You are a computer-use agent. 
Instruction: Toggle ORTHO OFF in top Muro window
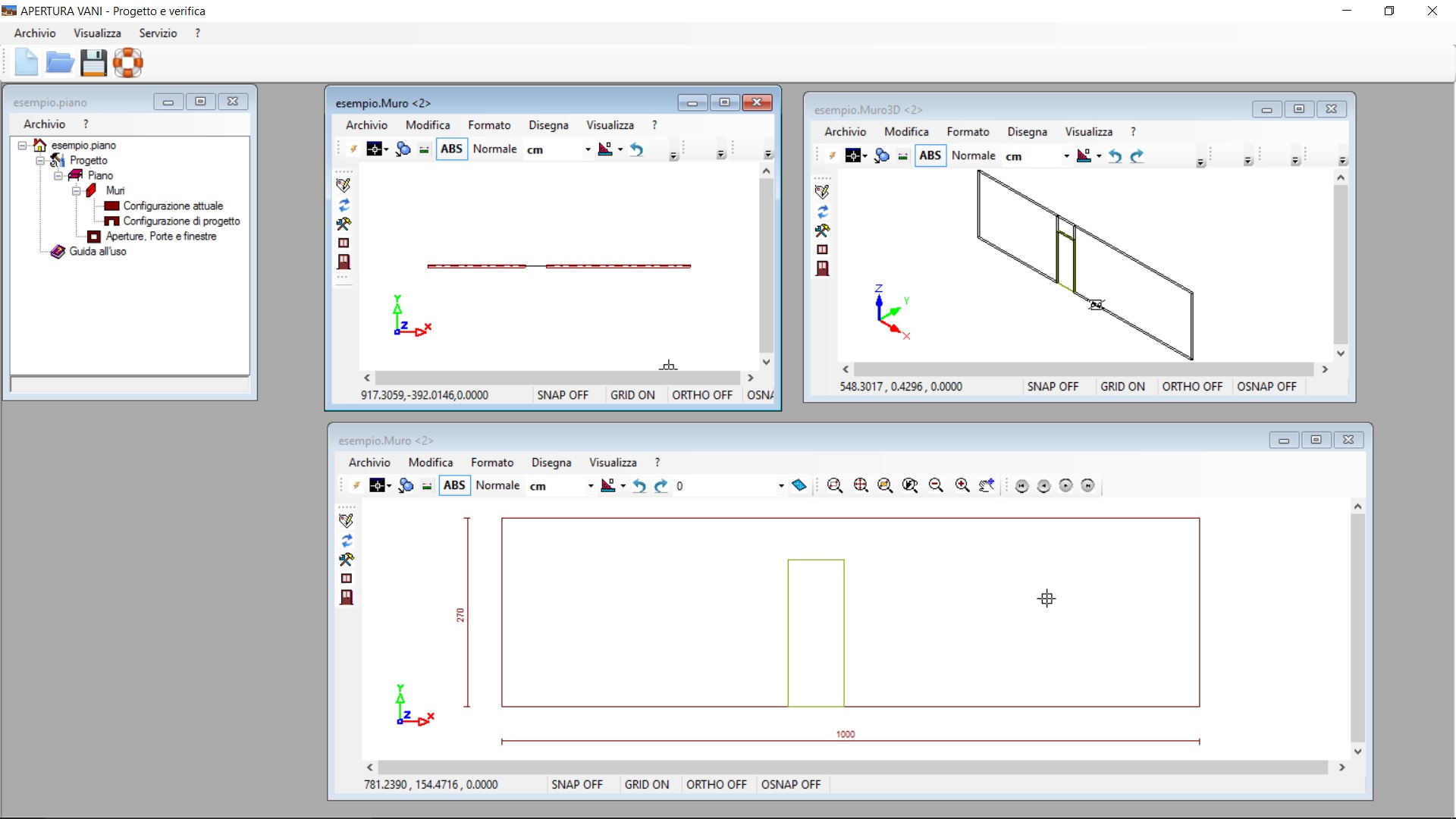coord(702,395)
